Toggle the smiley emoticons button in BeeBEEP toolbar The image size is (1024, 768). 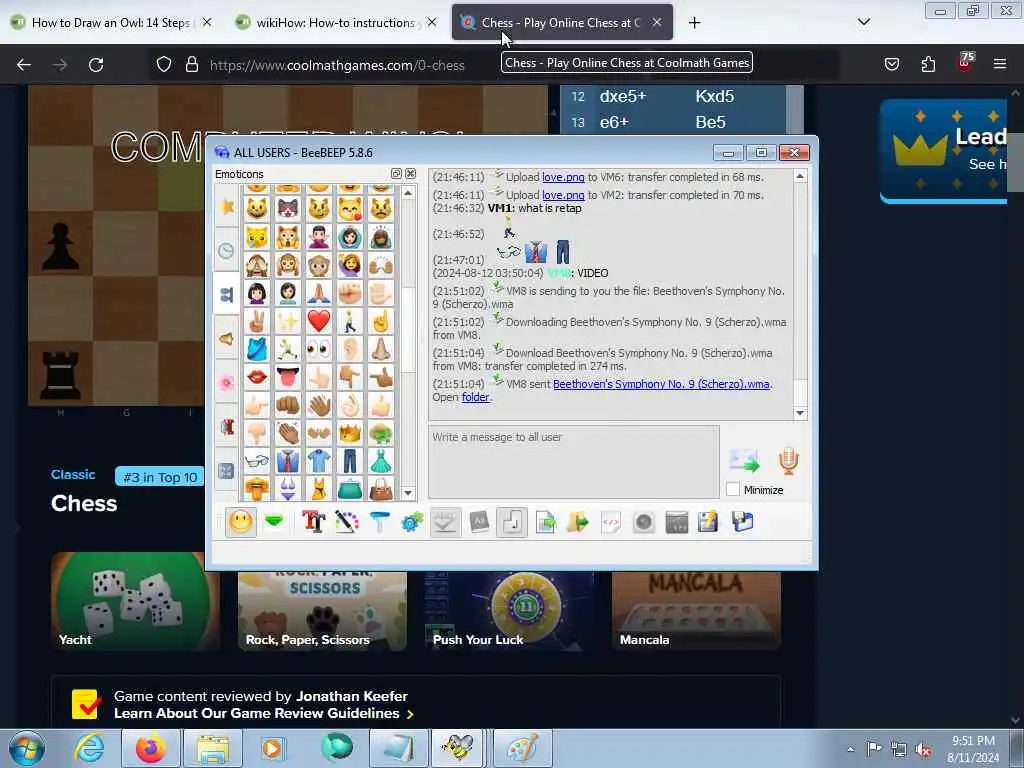[240, 522]
